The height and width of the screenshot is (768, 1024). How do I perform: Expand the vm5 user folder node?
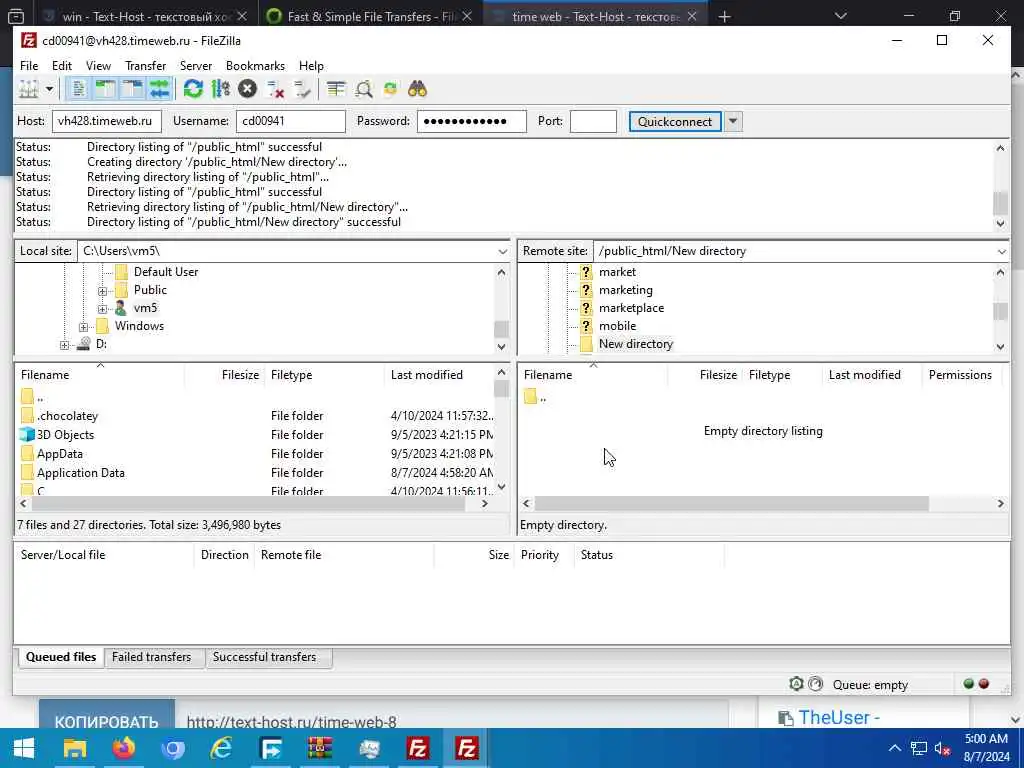click(103, 309)
